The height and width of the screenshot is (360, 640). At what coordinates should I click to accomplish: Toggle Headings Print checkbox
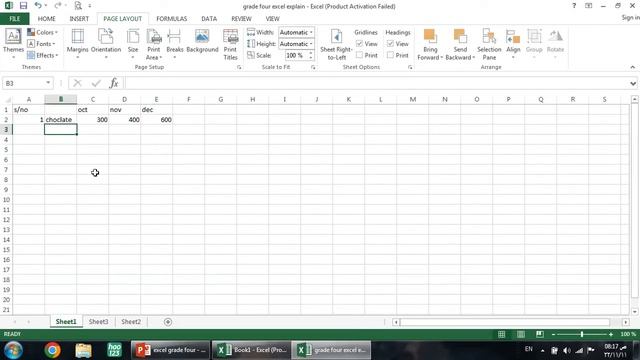click(390, 55)
